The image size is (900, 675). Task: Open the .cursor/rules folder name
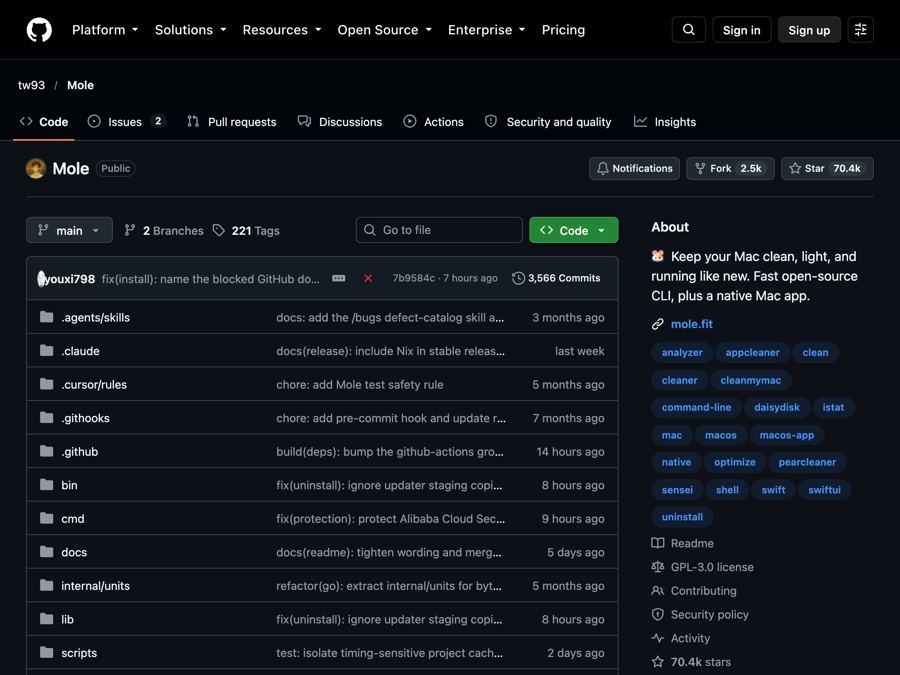tap(94, 385)
